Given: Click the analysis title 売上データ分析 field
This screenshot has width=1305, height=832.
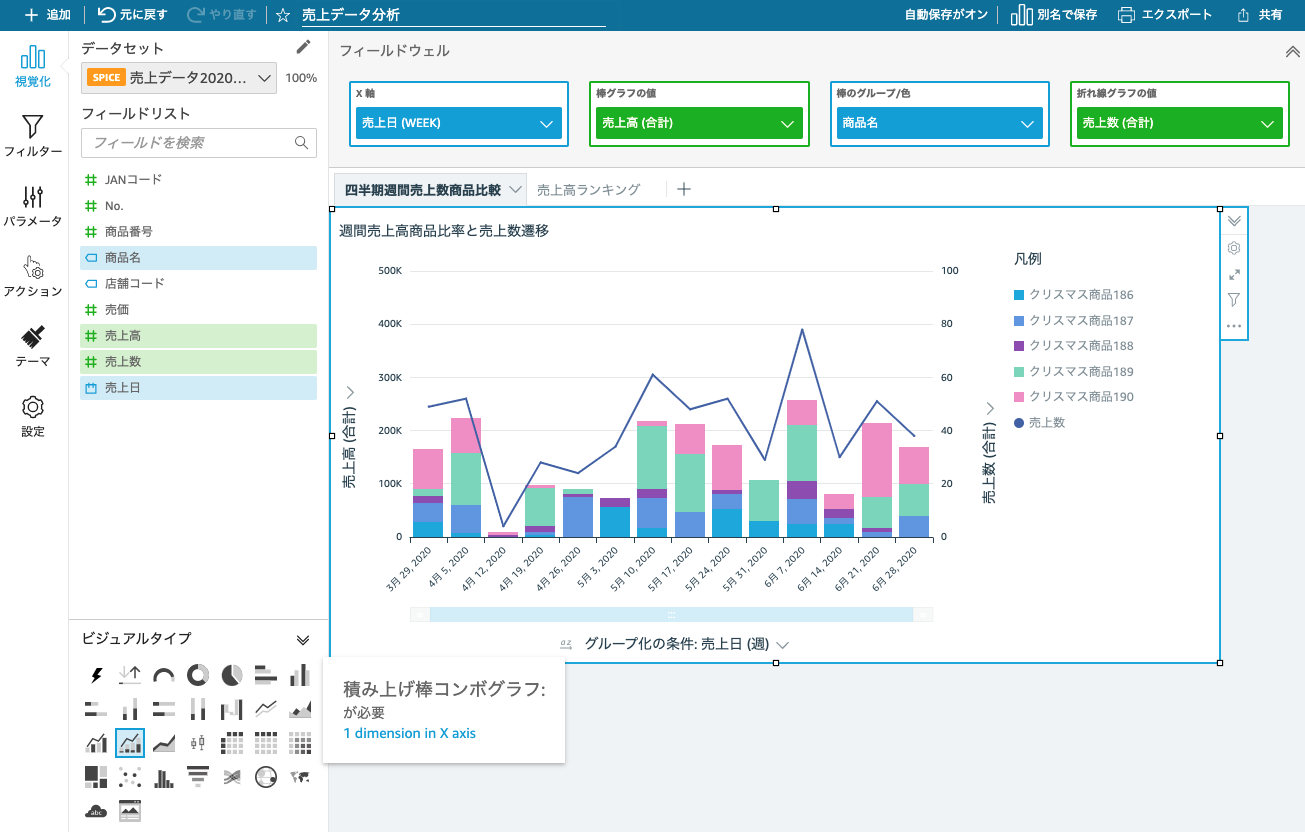Looking at the screenshot, I should click(454, 15).
